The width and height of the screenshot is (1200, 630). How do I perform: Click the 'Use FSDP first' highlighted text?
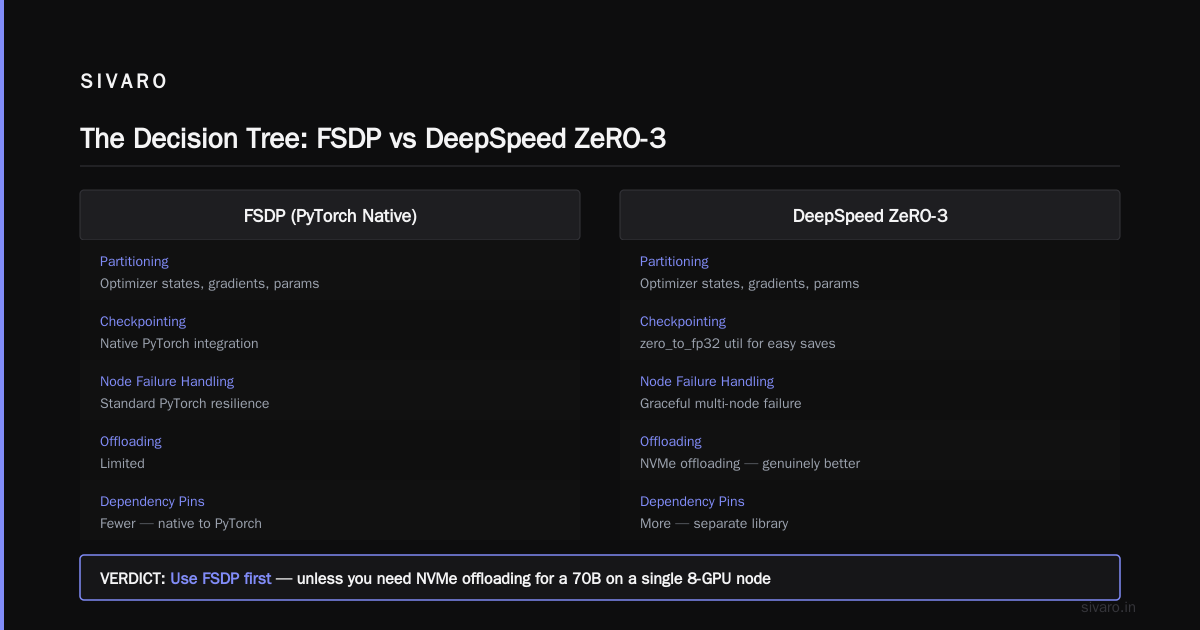point(221,578)
